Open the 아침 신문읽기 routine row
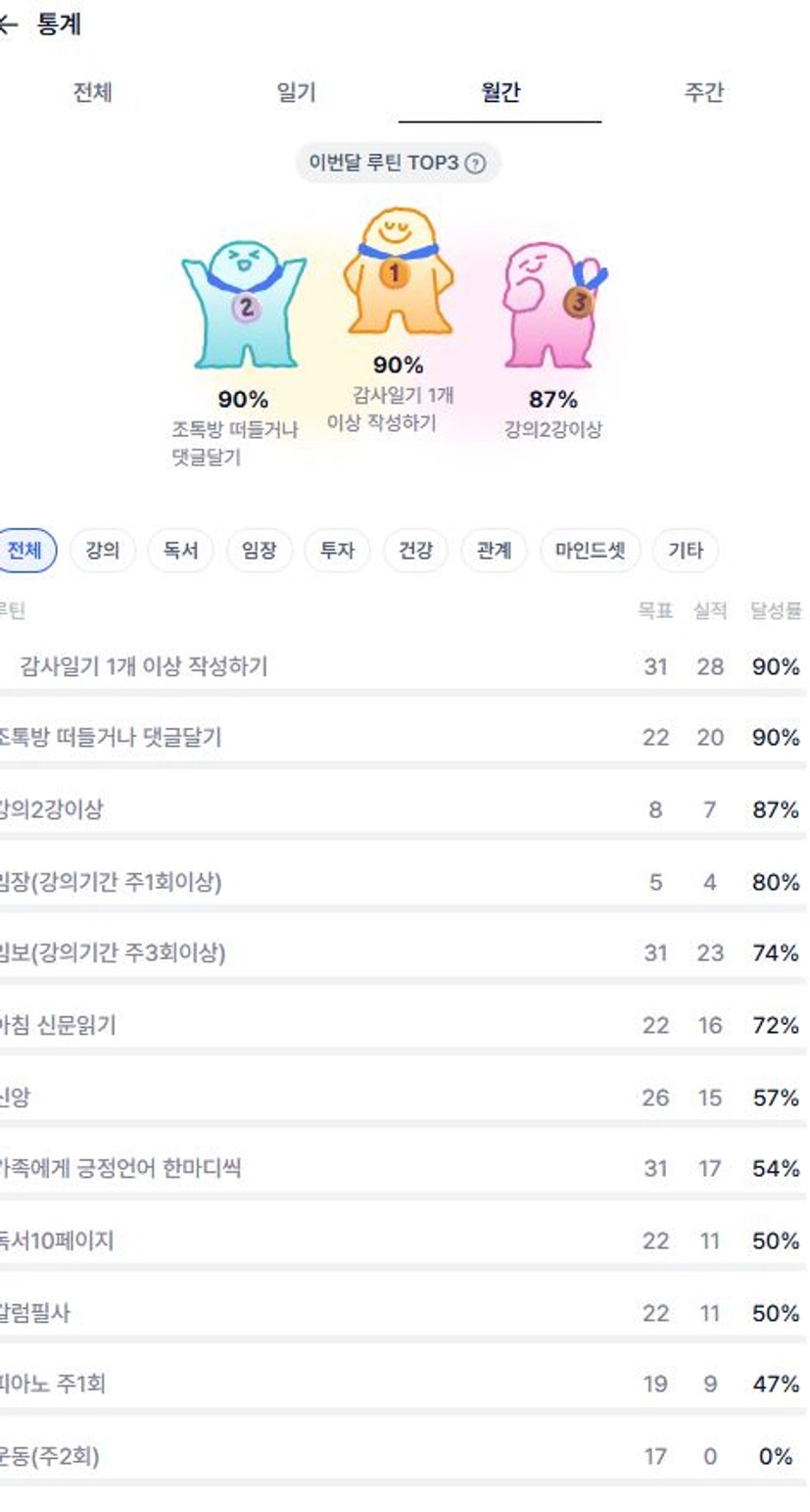Screen dimensions: 810x1512 (59, 1025)
